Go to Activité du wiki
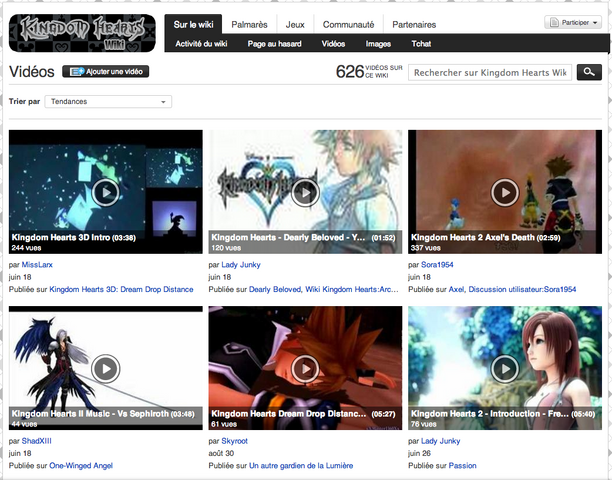The image size is (612, 480). pyautogui.click(x=201, y=44)
